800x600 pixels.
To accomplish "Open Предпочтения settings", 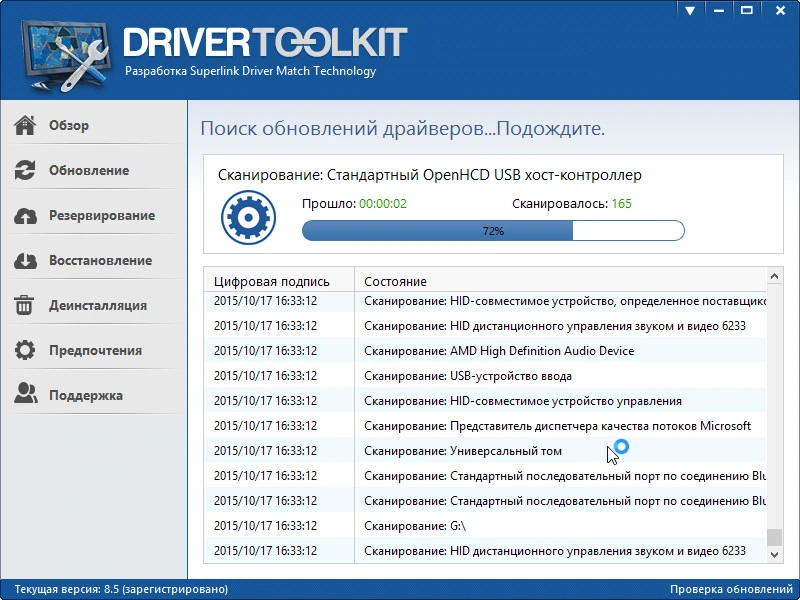I will click(95, 351).
